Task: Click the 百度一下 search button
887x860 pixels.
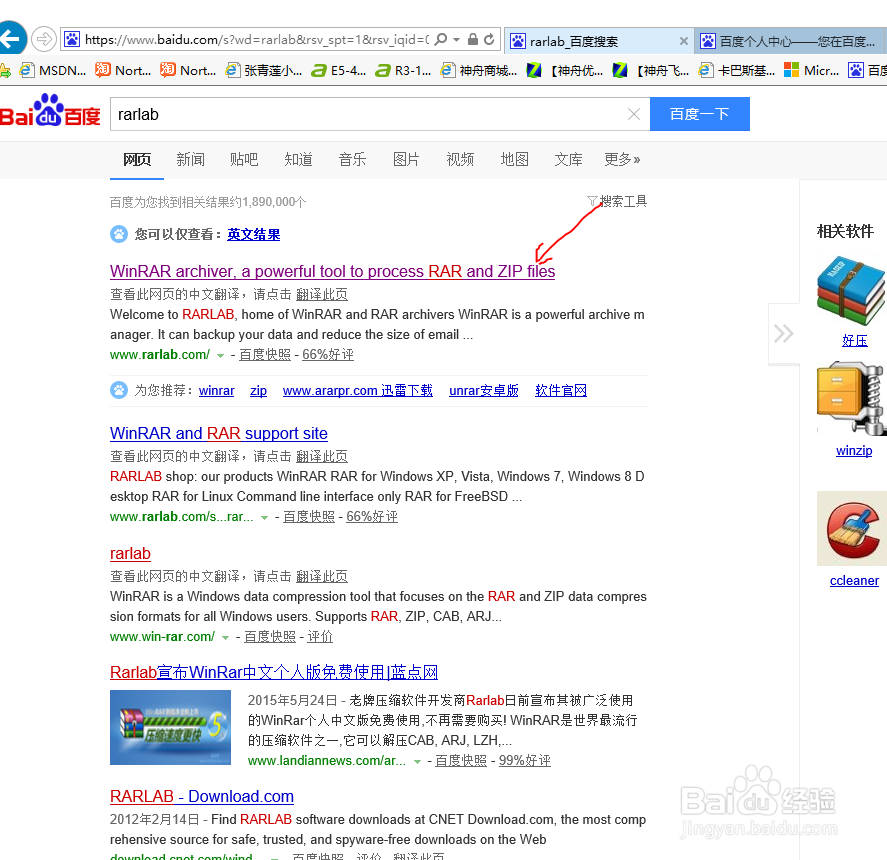Action: coord(700,114)
